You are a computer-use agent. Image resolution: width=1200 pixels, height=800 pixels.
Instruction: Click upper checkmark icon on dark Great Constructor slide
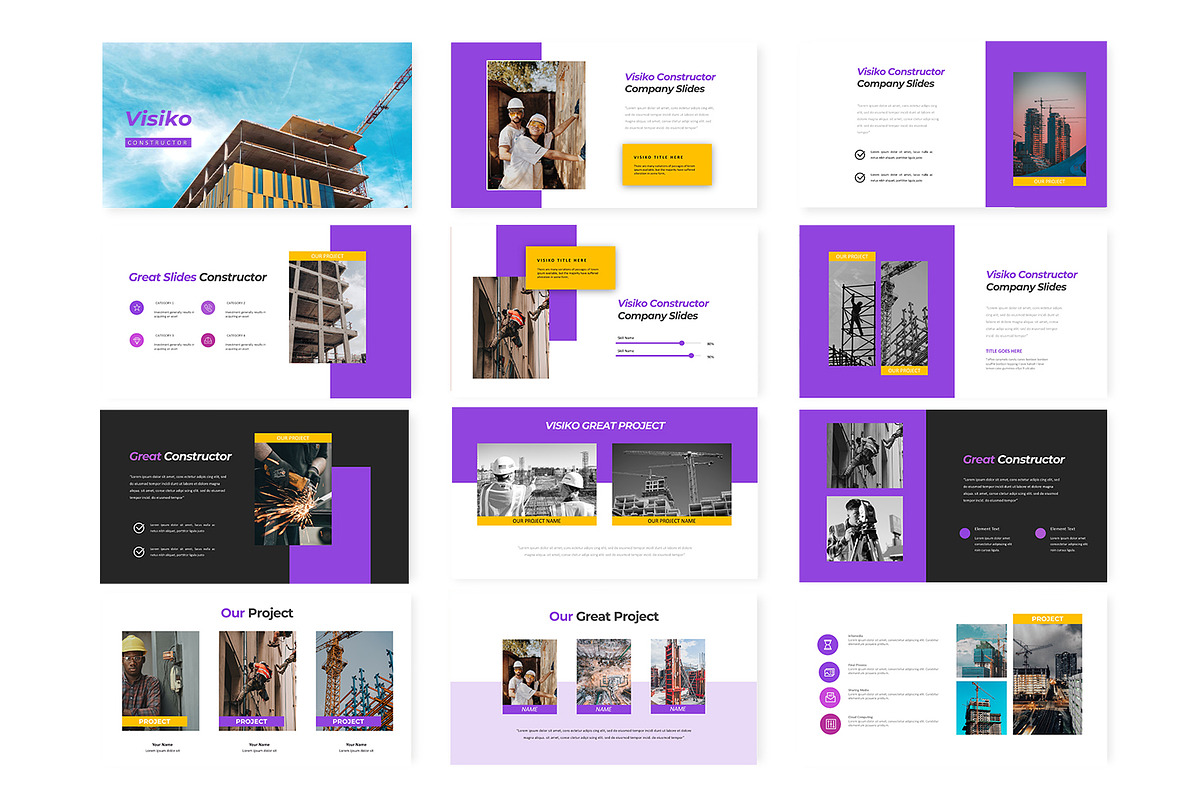point(138,527)
